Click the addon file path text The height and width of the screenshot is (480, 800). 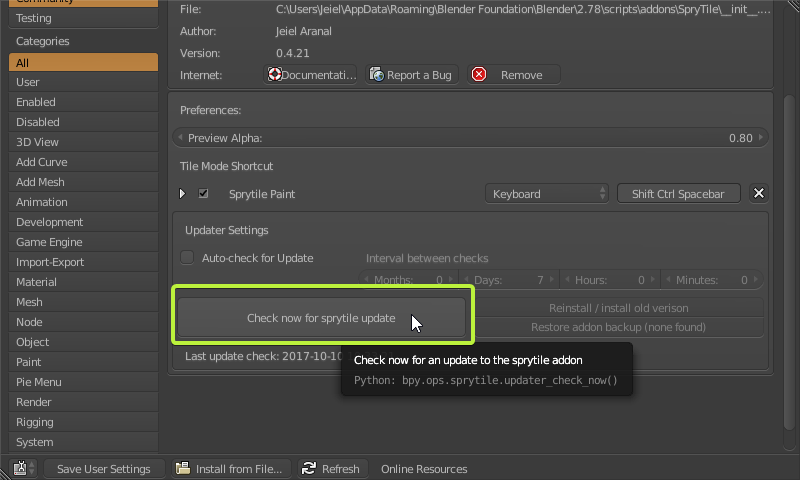click(523, 9)
